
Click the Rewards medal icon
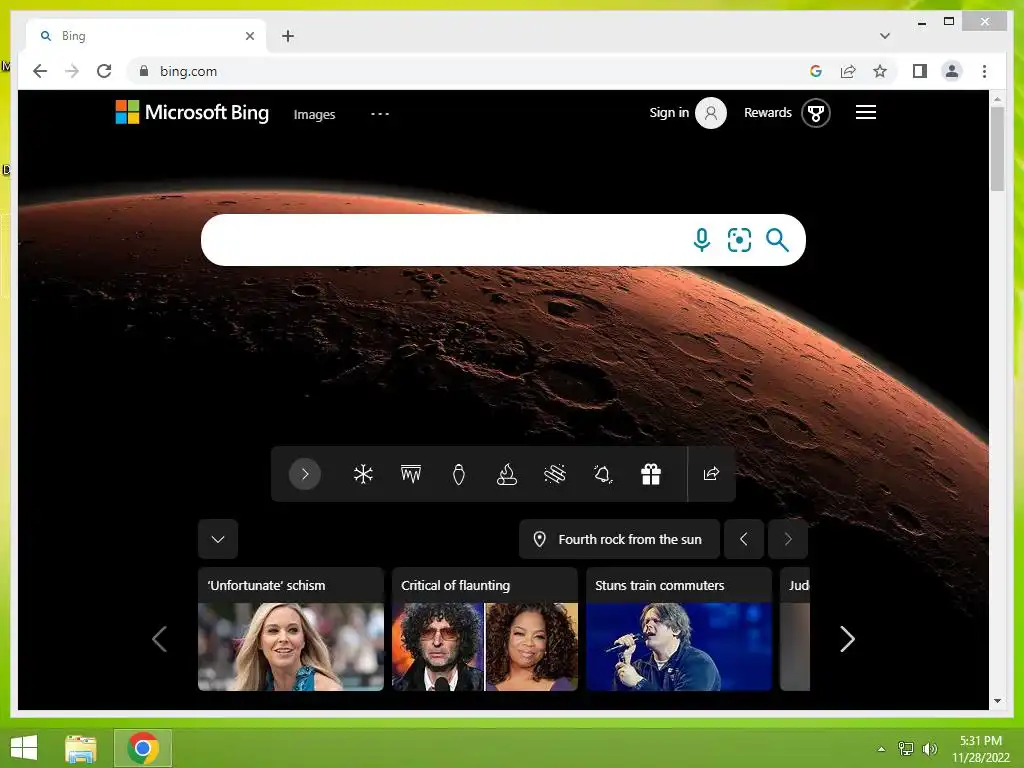(816, 113)
